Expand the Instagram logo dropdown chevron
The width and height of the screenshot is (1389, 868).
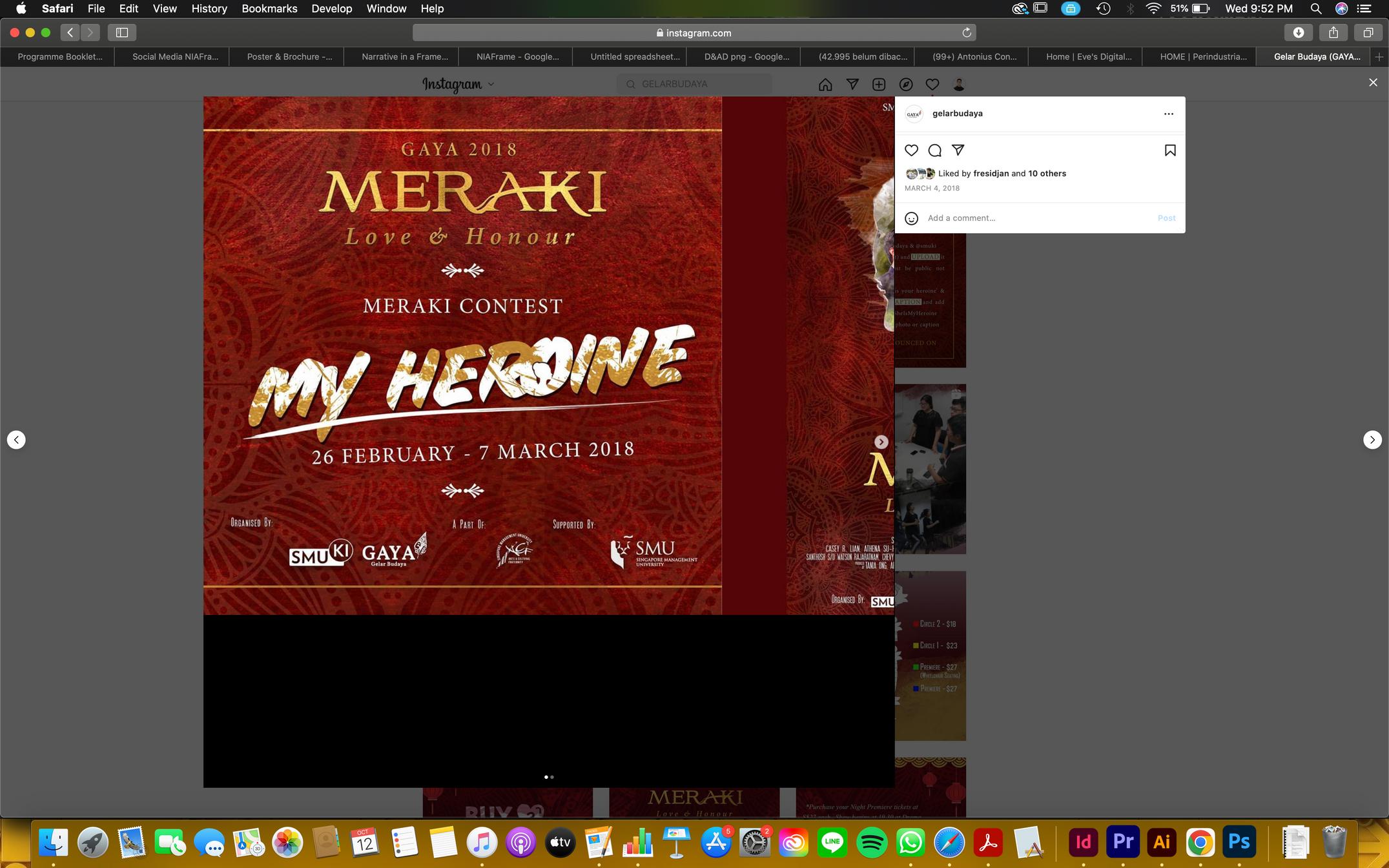pyautogui.click(x=491, y=85)
